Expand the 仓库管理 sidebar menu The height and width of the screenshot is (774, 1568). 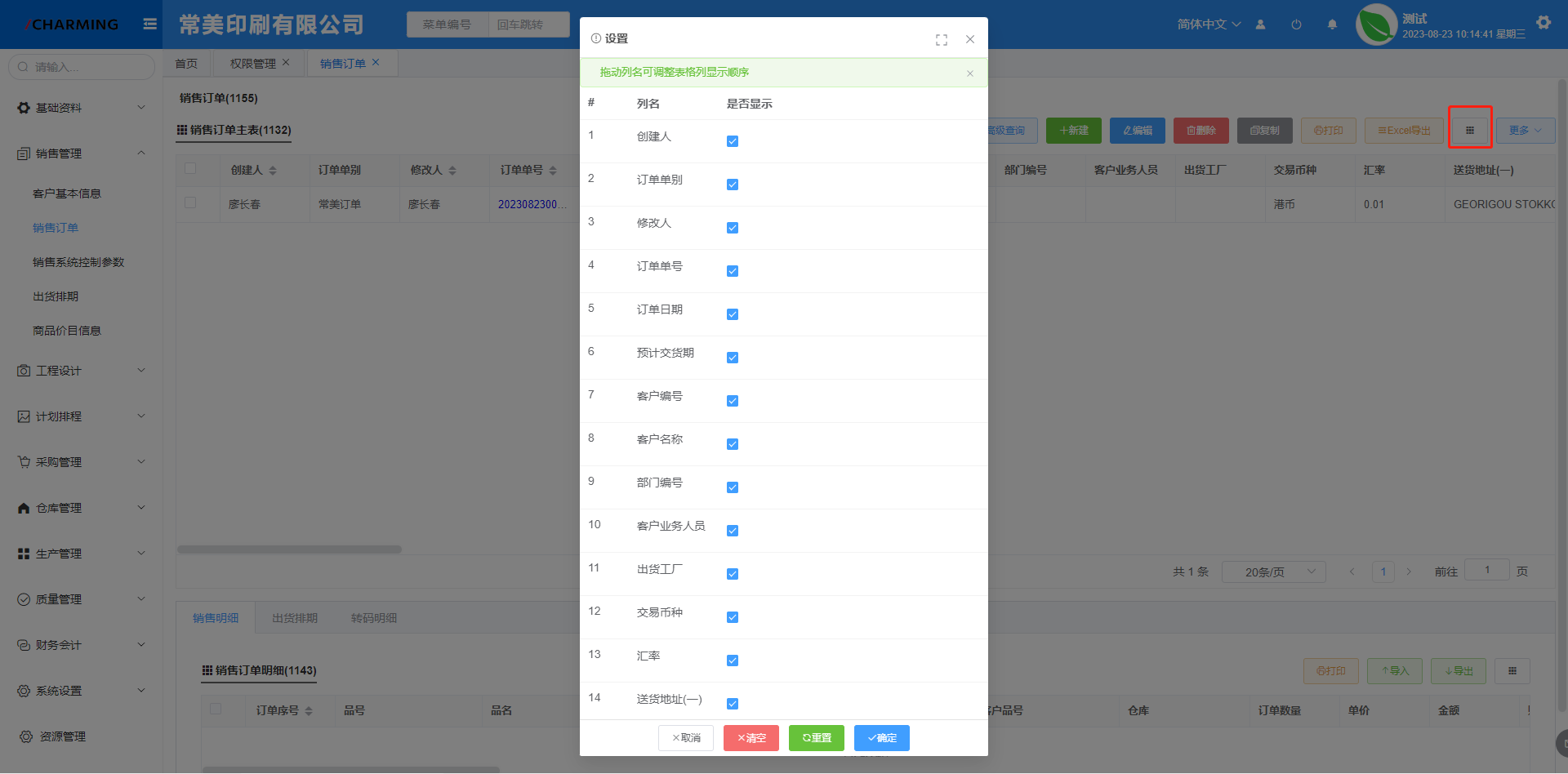pyautogui.click(x=82, y=508)
